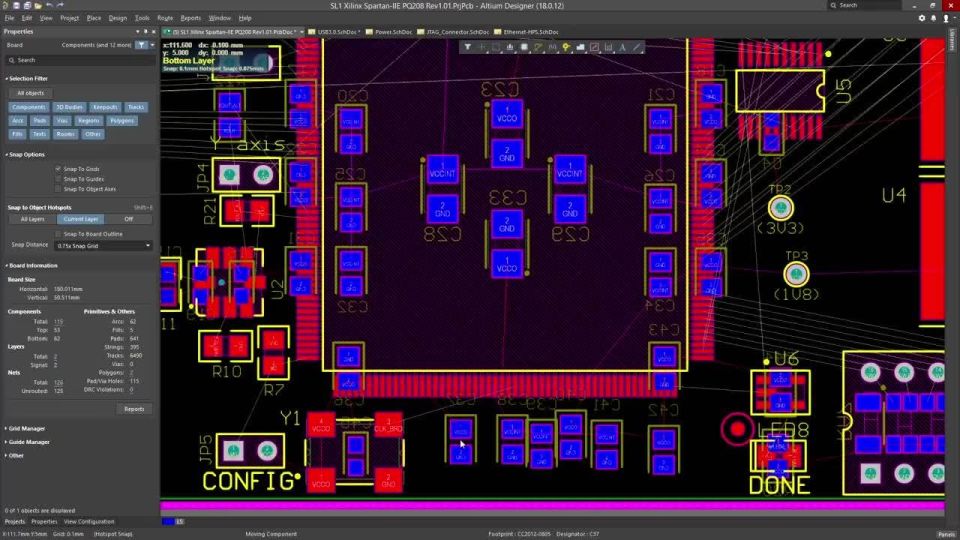
Task: Click the Place Keepout icon in Active Bar
Action: [x=594, y=47]
